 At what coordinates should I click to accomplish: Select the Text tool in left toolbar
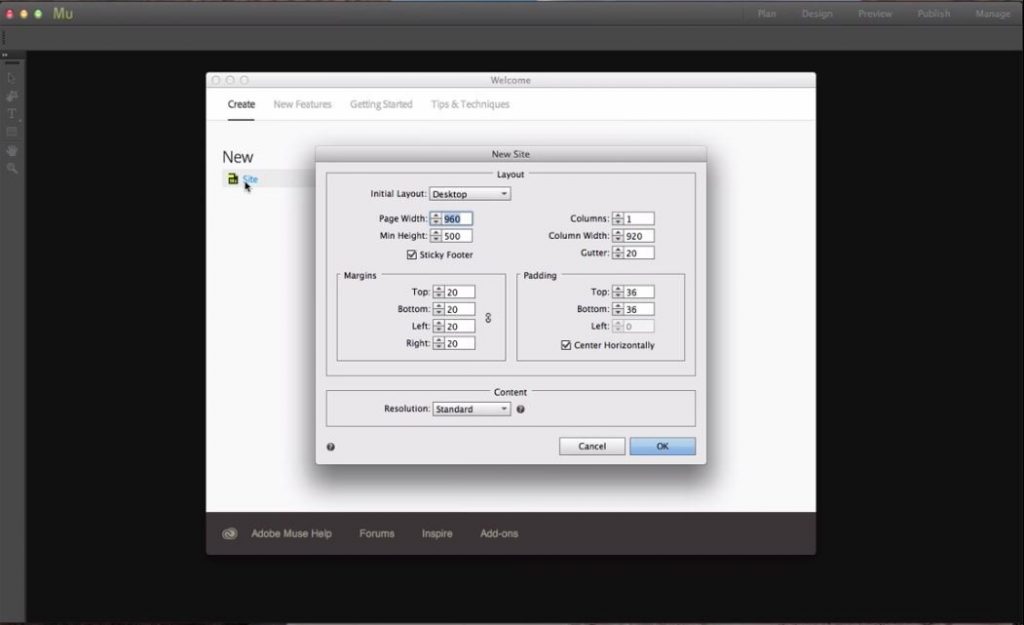(12, 114)
